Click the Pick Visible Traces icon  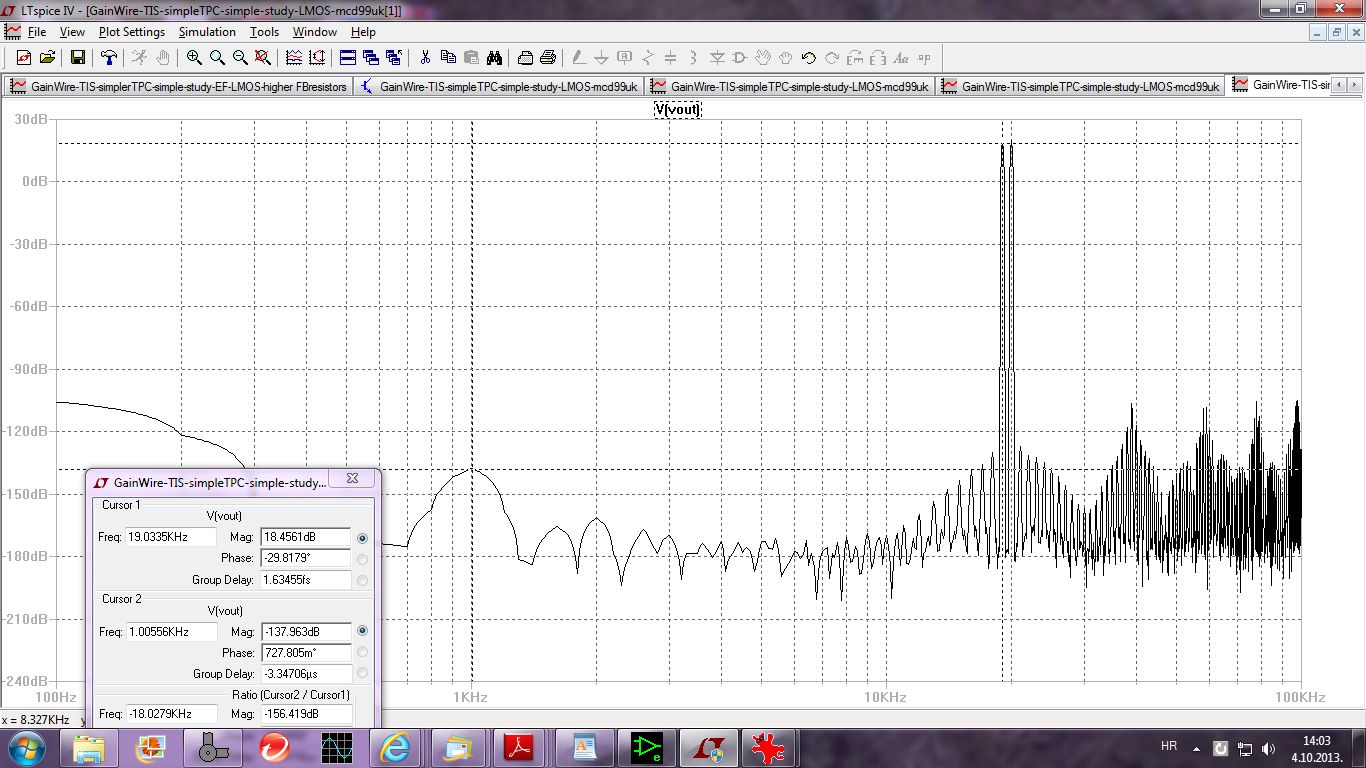click(294, 58)
